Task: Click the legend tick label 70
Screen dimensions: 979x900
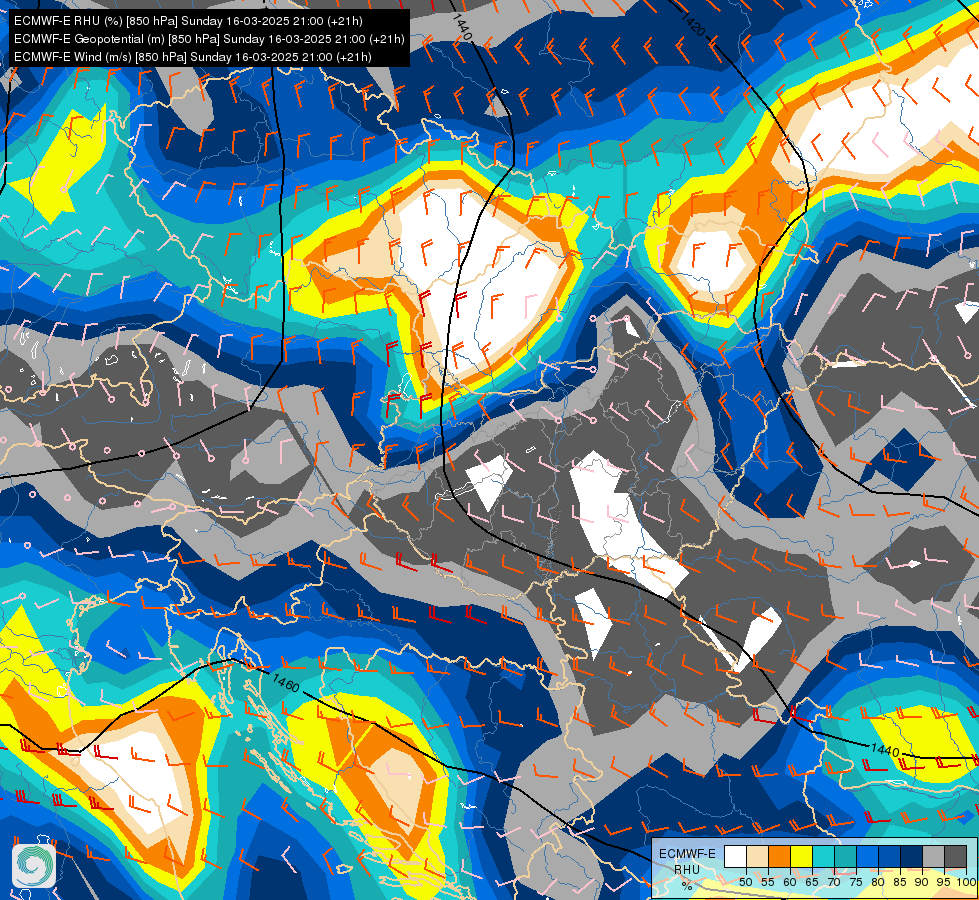Action: click(834, 882)
